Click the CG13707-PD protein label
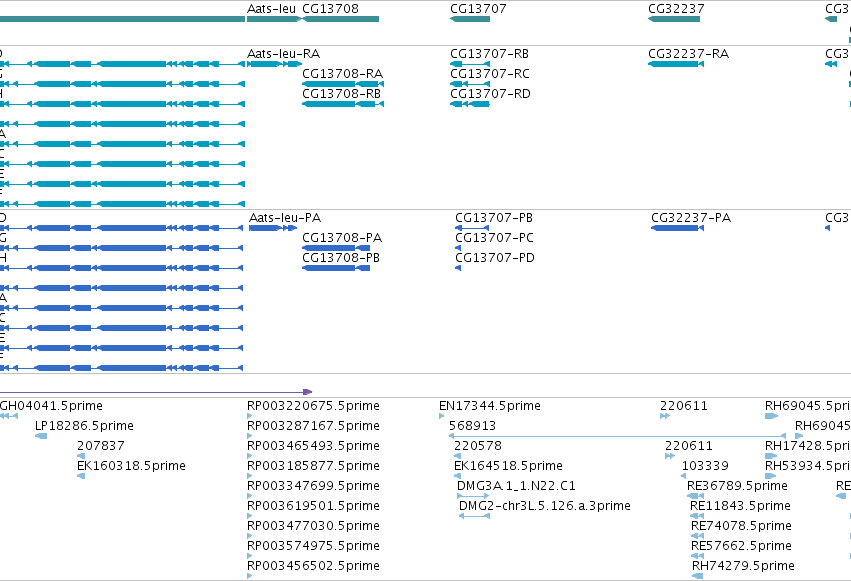Viewport: 851px width, 581px height. pos(495,258)
